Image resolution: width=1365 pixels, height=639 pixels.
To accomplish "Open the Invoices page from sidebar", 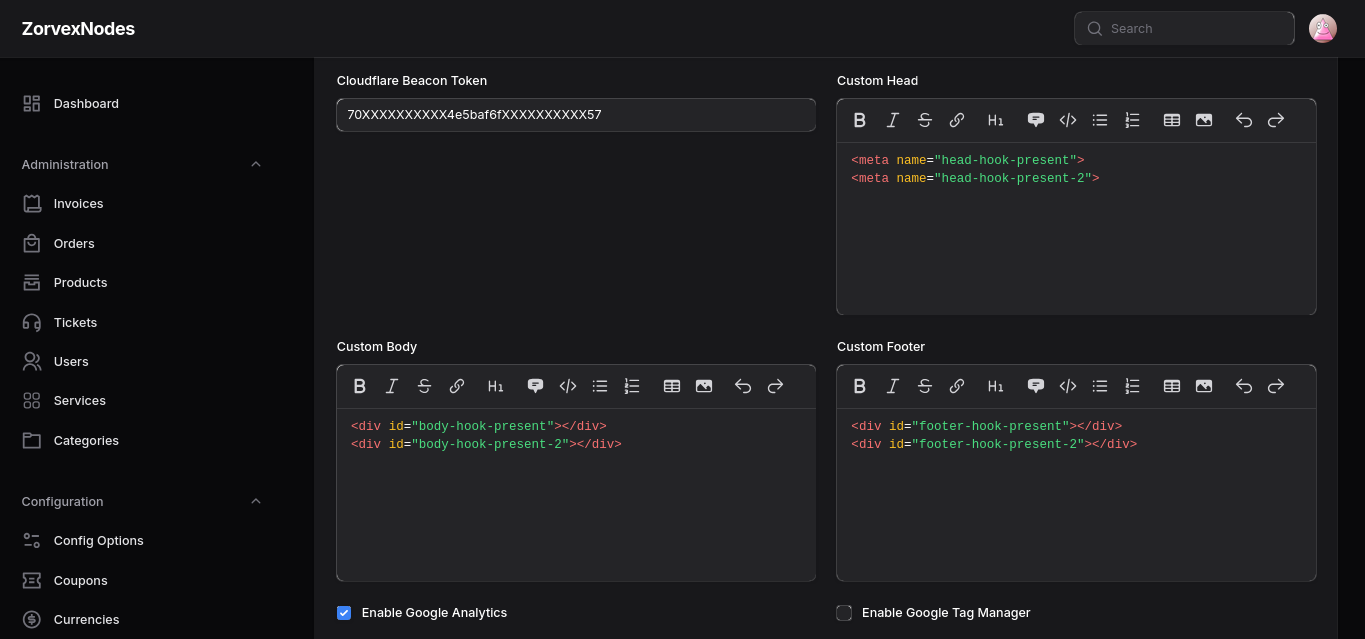I will pyautogui.click(x=78, y=204).
